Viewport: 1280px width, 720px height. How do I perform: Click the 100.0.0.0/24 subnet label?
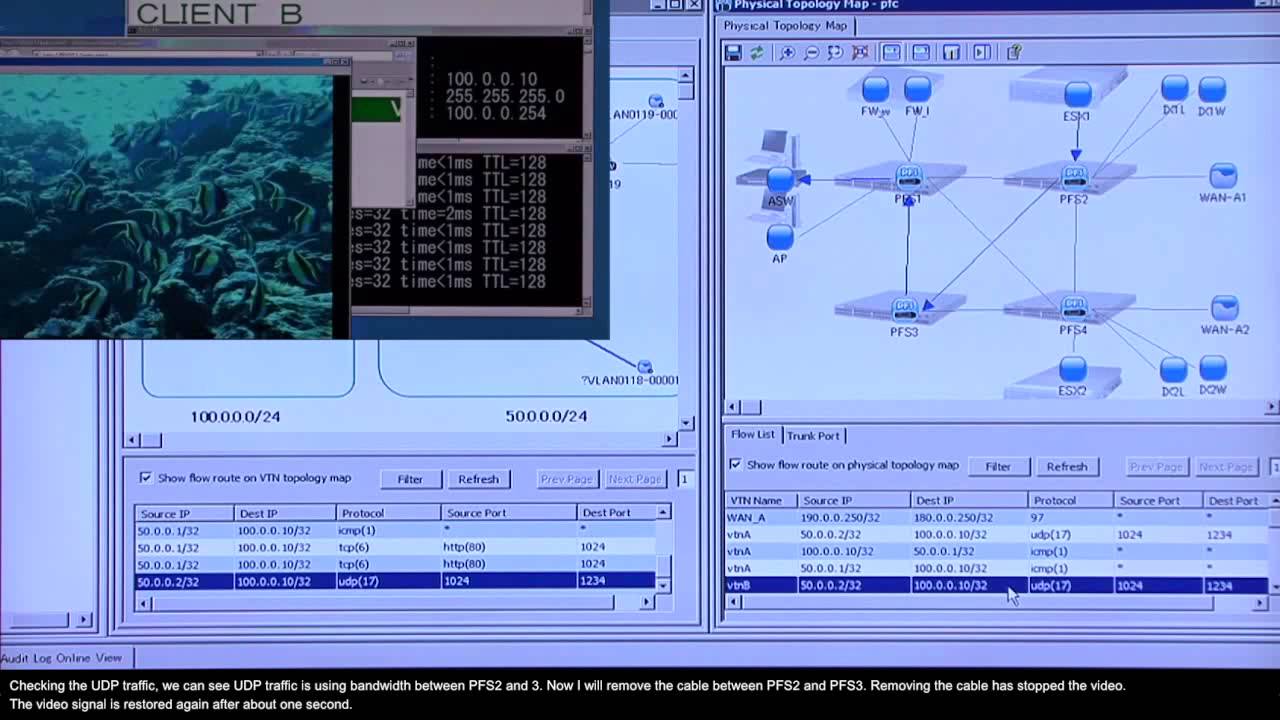pos(235,416)
